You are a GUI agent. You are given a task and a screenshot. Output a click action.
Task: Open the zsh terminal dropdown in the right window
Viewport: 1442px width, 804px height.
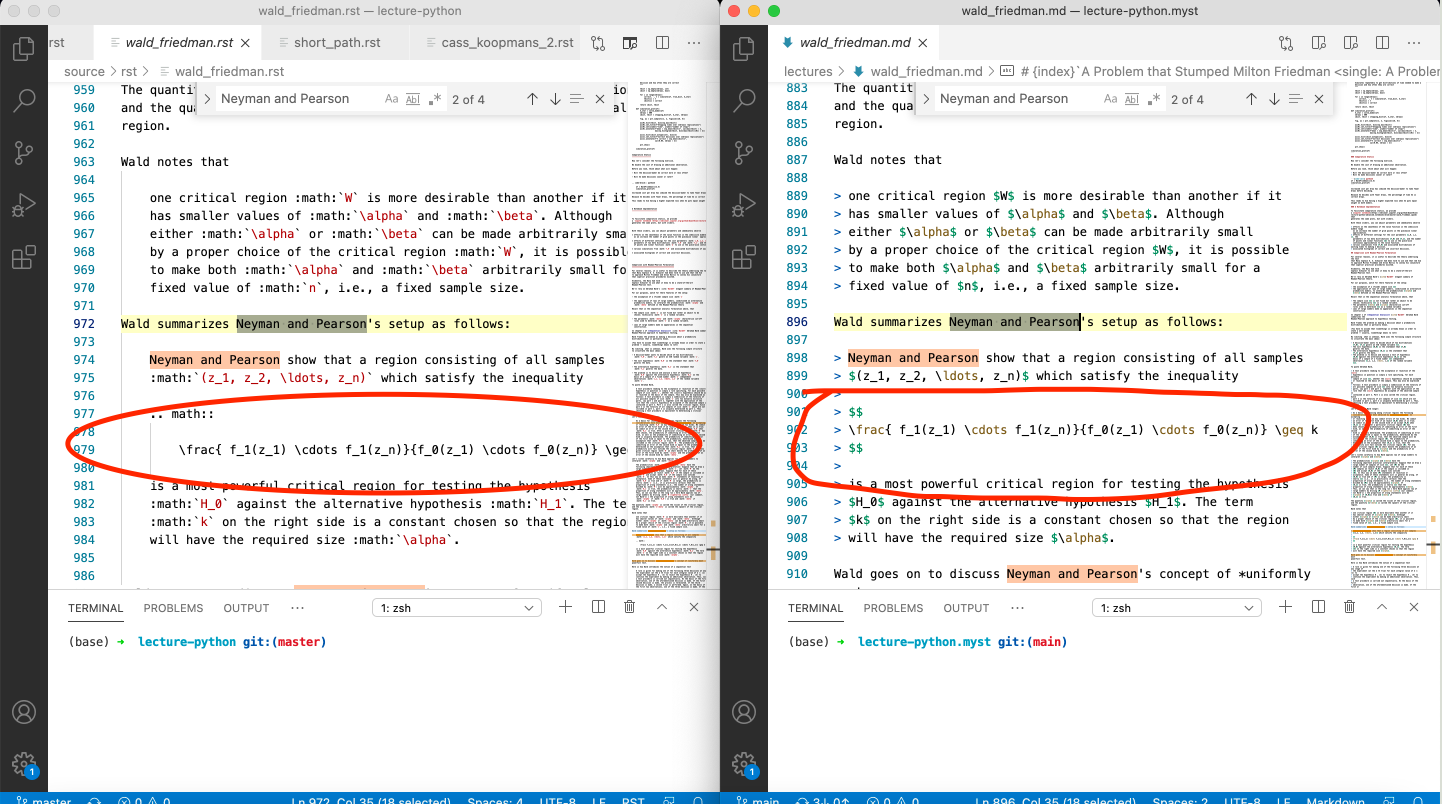pyautogui.click(x=1176, y=608)
